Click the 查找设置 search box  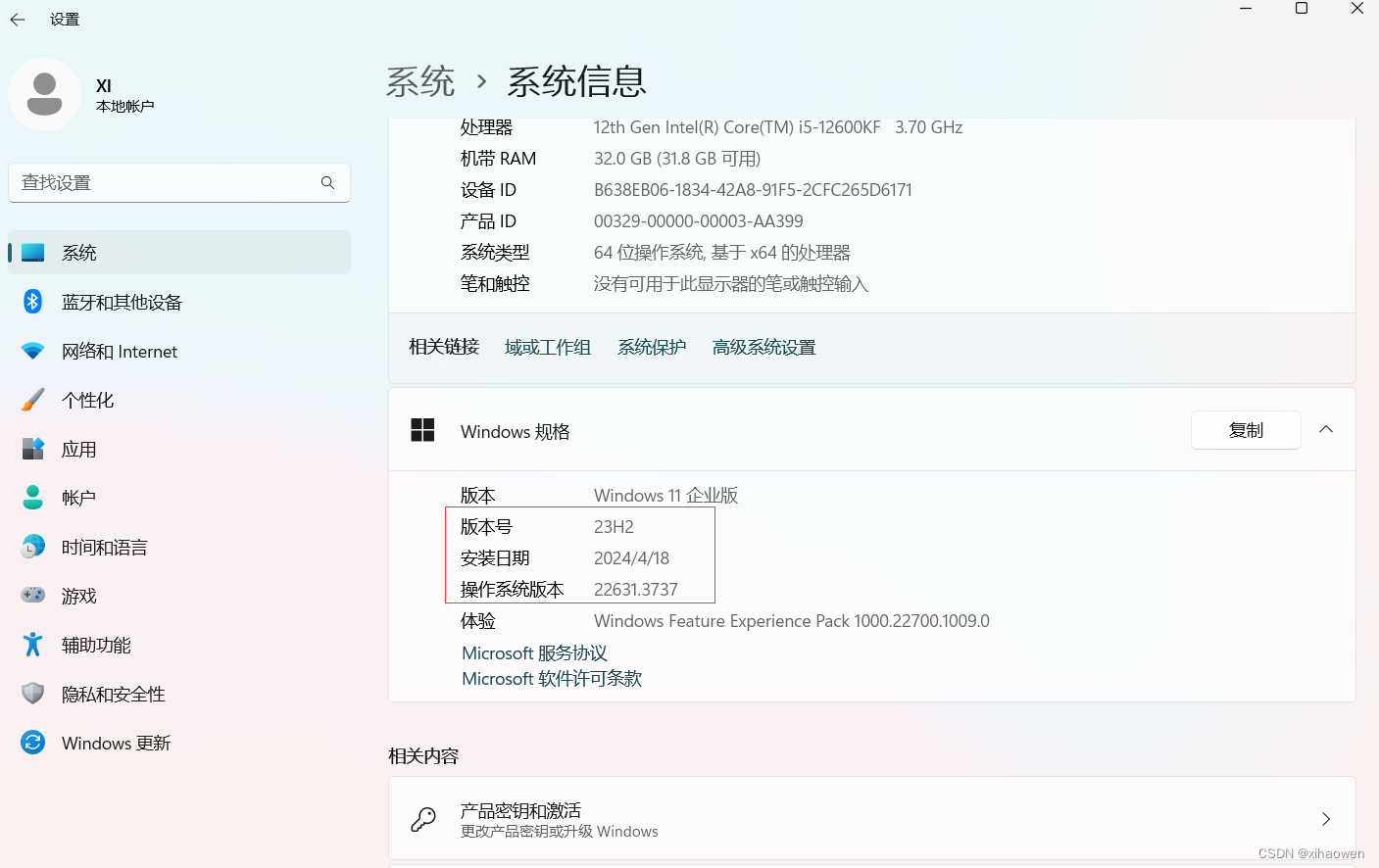click(179, 182)
